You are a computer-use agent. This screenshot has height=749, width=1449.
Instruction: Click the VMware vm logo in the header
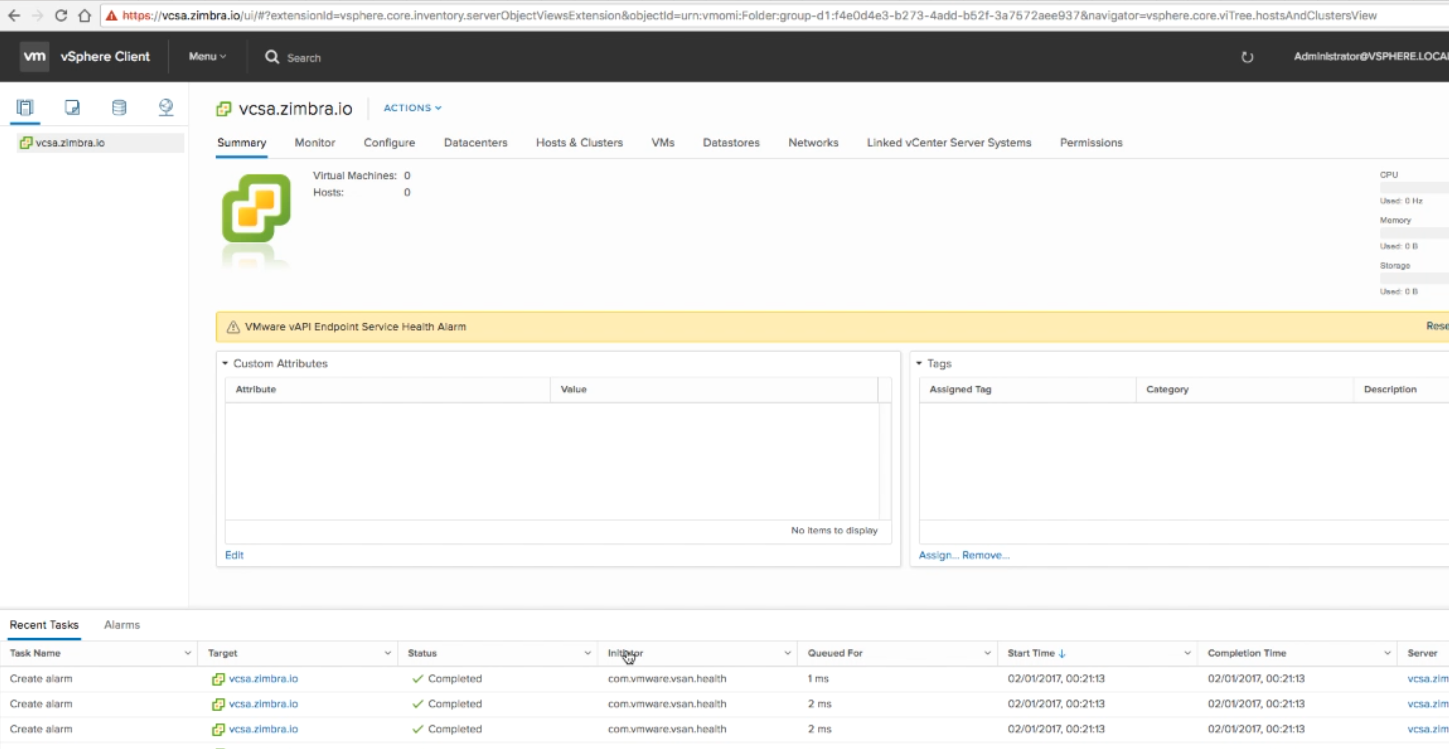[35, 56]
